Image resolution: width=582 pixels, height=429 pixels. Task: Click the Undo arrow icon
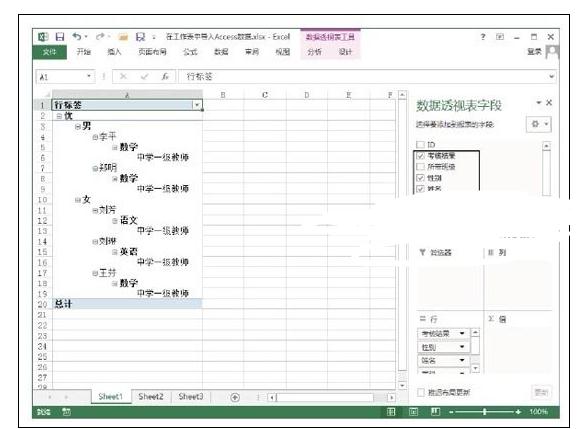[x=77, y=36]
